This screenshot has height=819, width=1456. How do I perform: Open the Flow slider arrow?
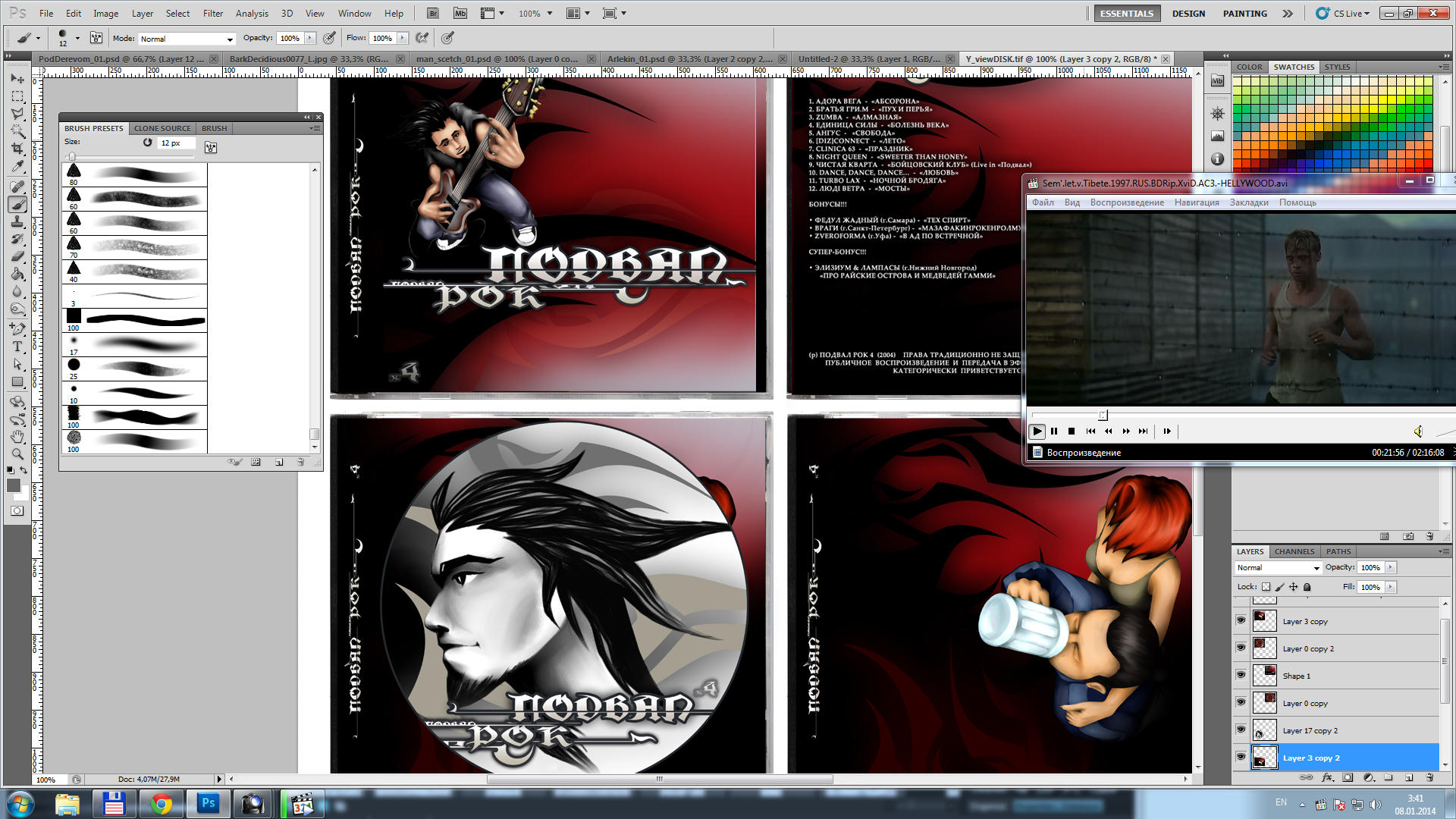pyautogui.click(x=403, y=38)
